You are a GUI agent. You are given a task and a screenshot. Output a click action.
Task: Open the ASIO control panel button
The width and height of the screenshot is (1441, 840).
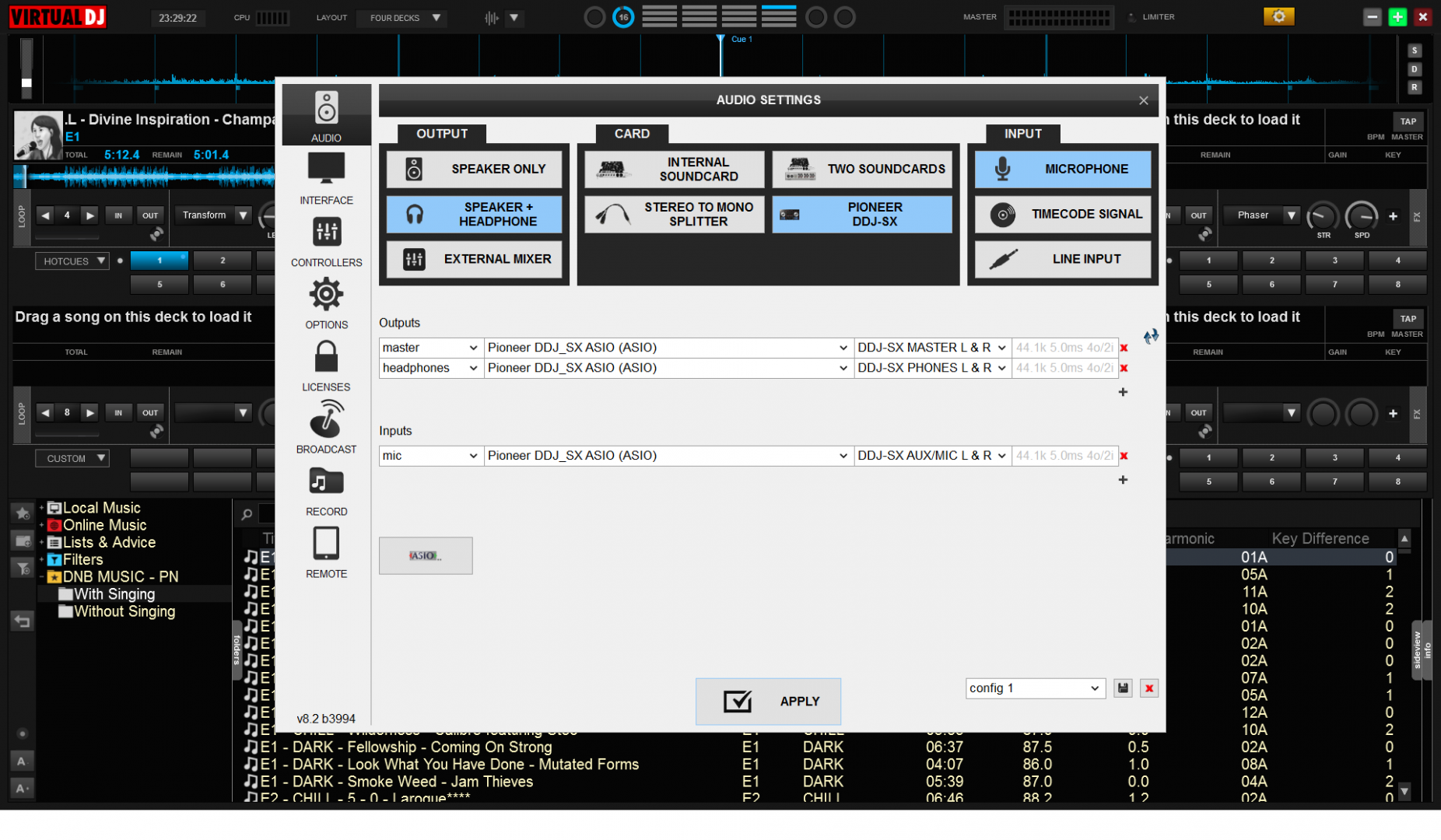click(x=426, y=555)
